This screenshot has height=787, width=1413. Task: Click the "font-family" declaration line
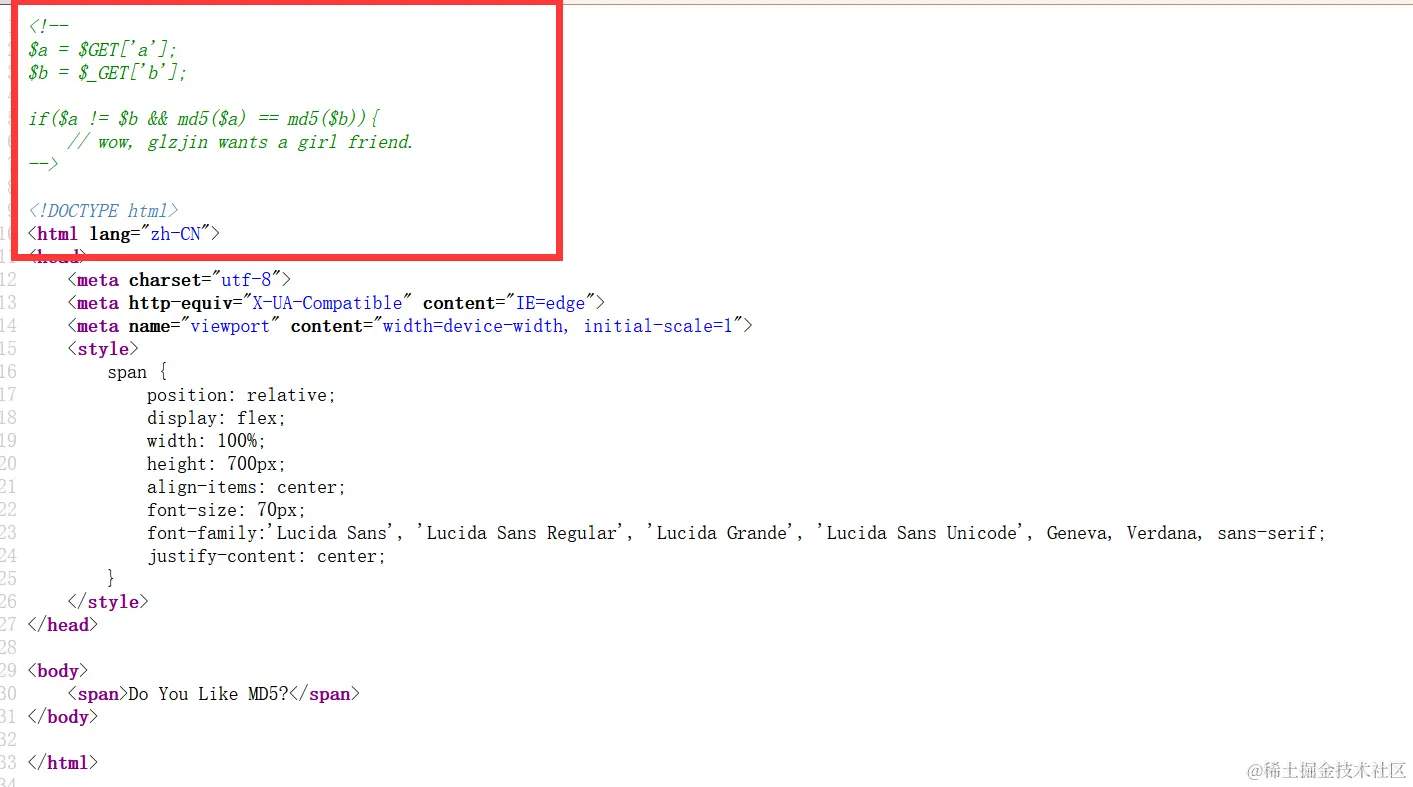click(x=736, y=533)
